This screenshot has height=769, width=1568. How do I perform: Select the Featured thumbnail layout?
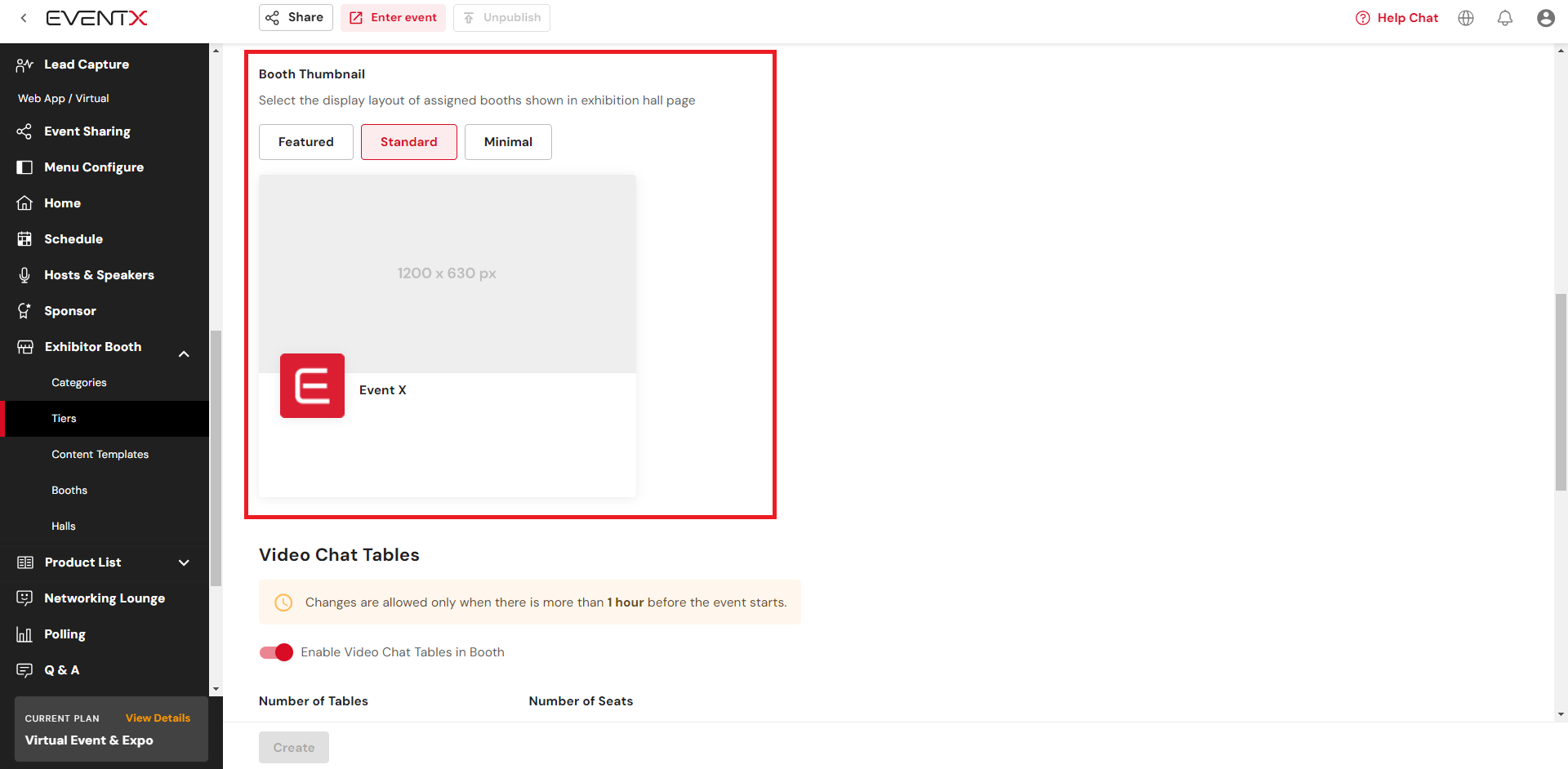coord(306,142)
